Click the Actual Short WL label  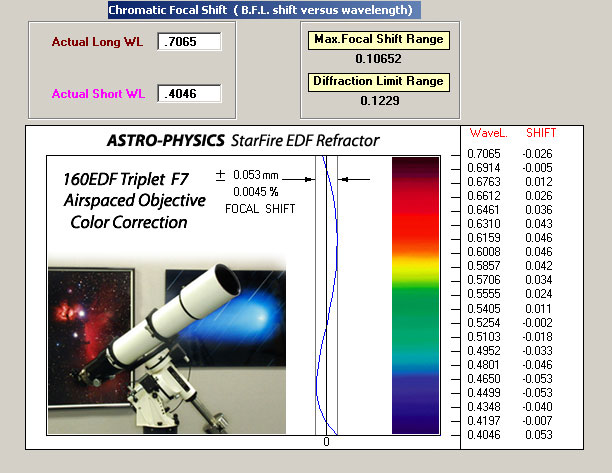(98, 94)
